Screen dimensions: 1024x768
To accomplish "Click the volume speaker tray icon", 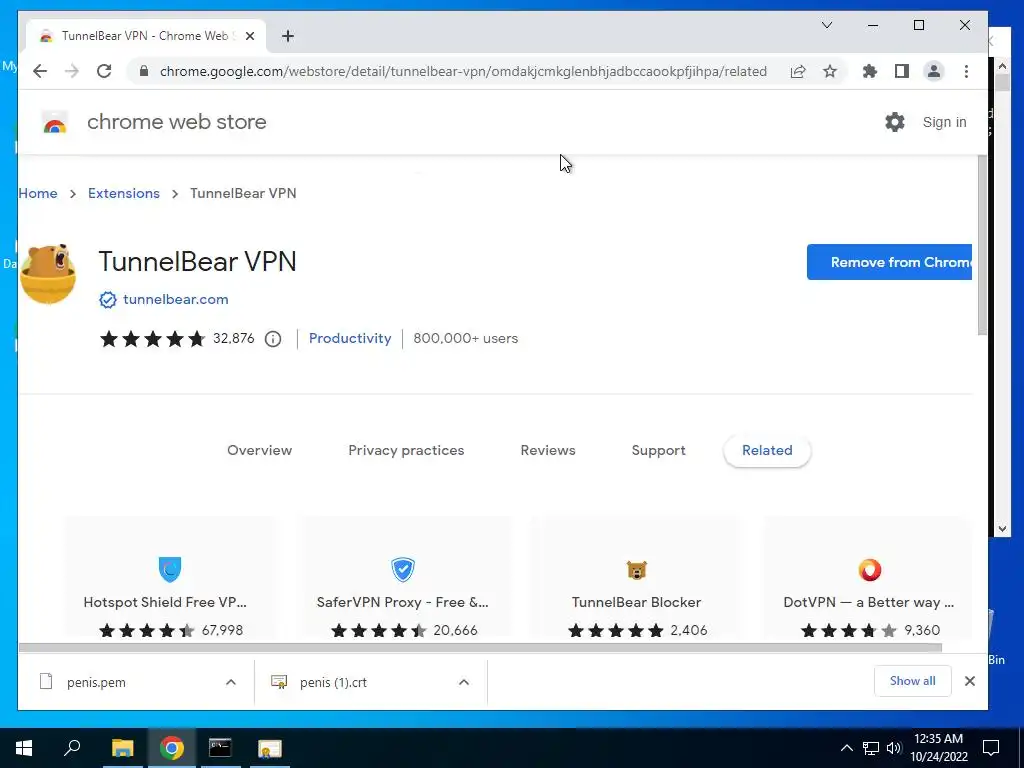I will [894, 748].
